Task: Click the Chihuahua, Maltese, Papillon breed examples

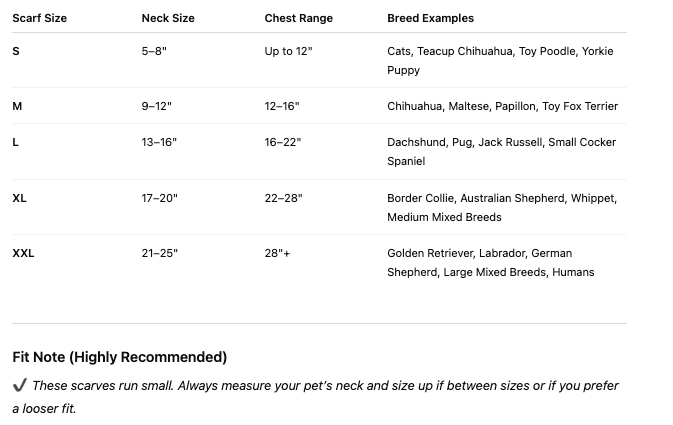Action: point(502,106)
